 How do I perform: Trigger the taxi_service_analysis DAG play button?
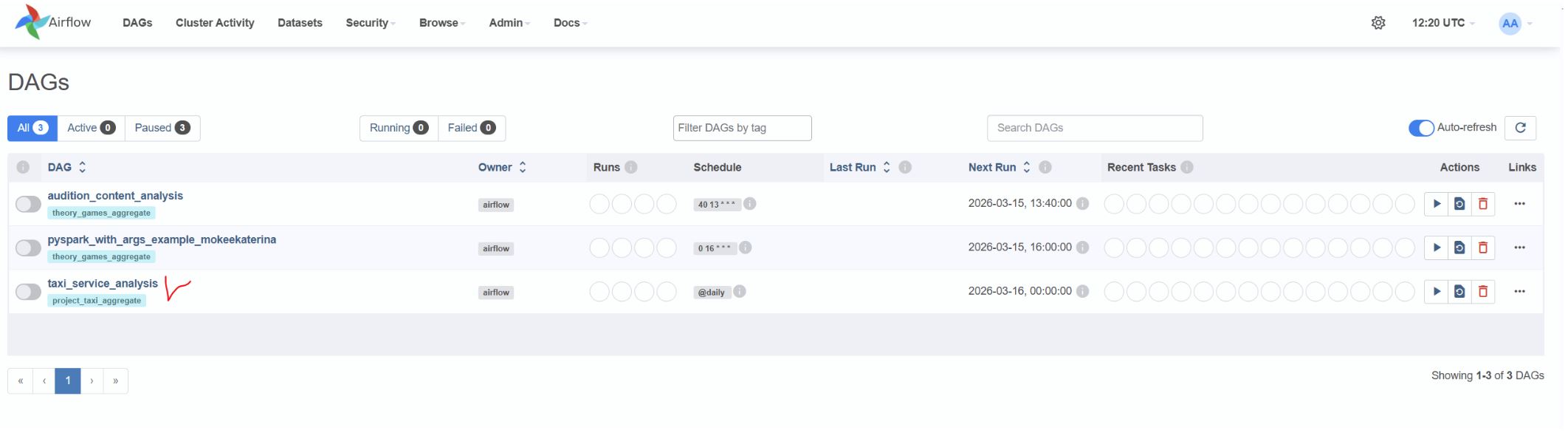[1436, 292]
